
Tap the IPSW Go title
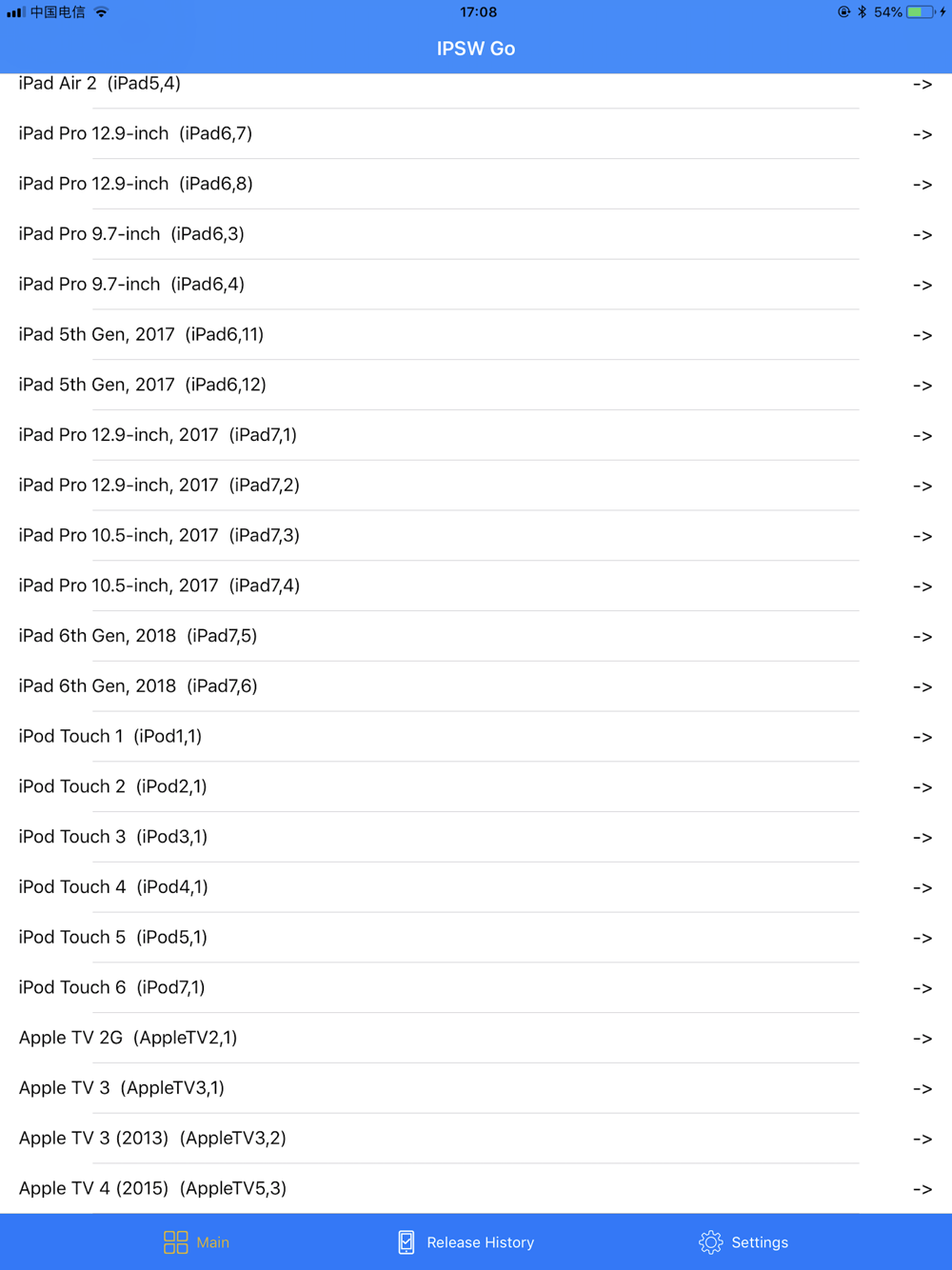[476, 49]
